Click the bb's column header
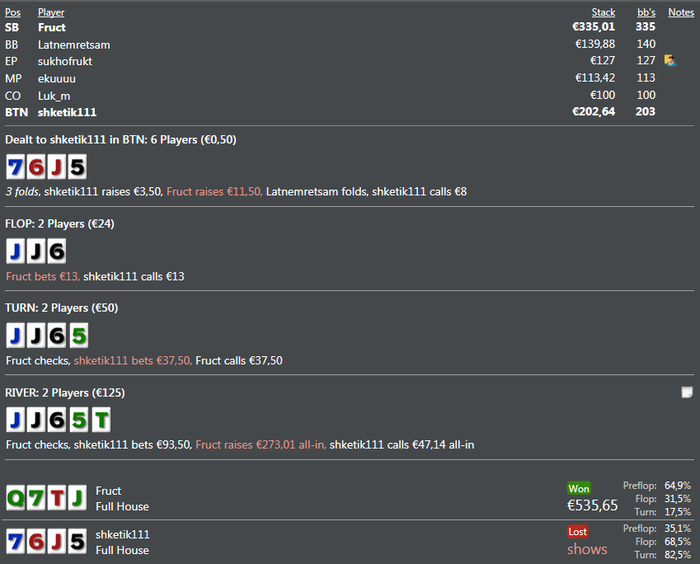The width and height of the screenshot is (700, 564). click(646, 13)
